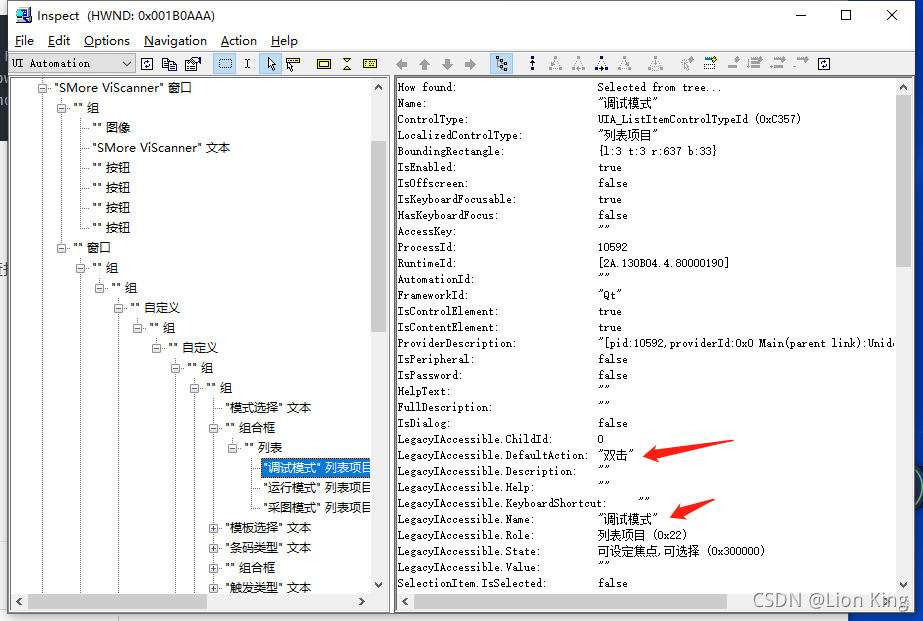Click the LegacyIAccessible.DefaultAction value "双击"
This screenshot has height=621, width=923.
(x=616, y=455)
